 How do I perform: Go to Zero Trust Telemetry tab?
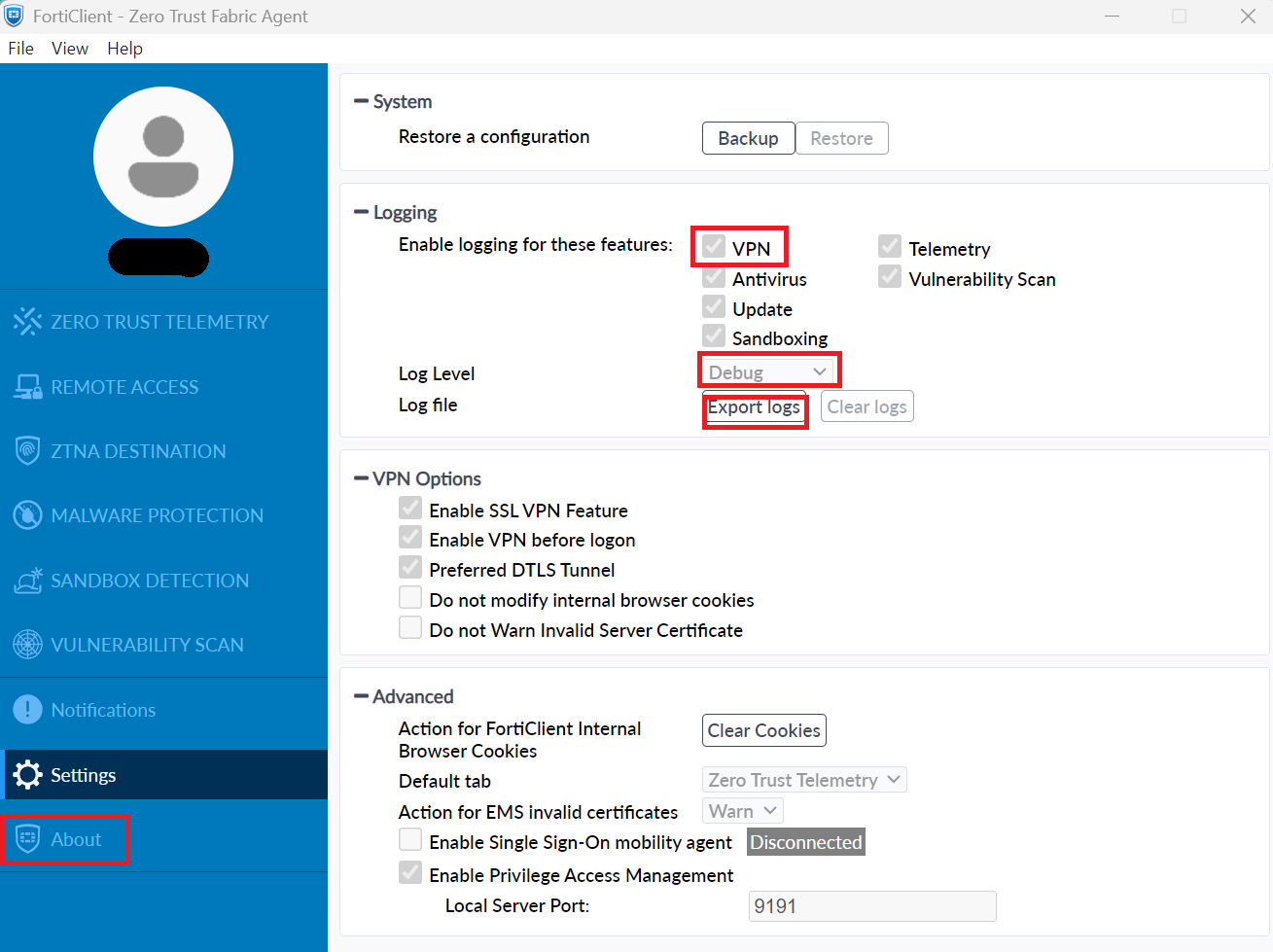click(163, 322)
